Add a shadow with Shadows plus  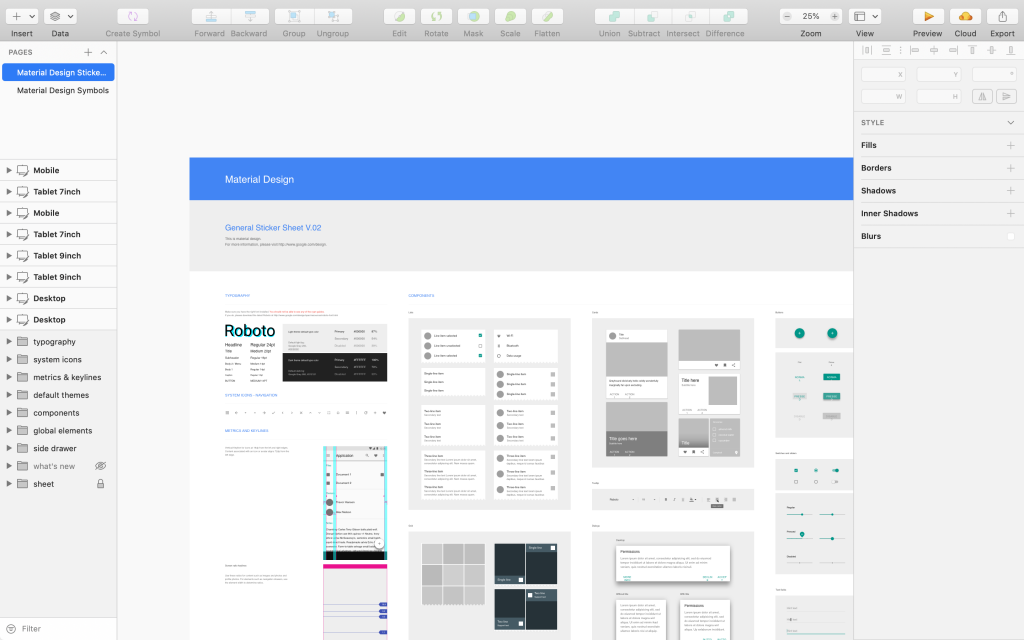tap(1010, 191)
